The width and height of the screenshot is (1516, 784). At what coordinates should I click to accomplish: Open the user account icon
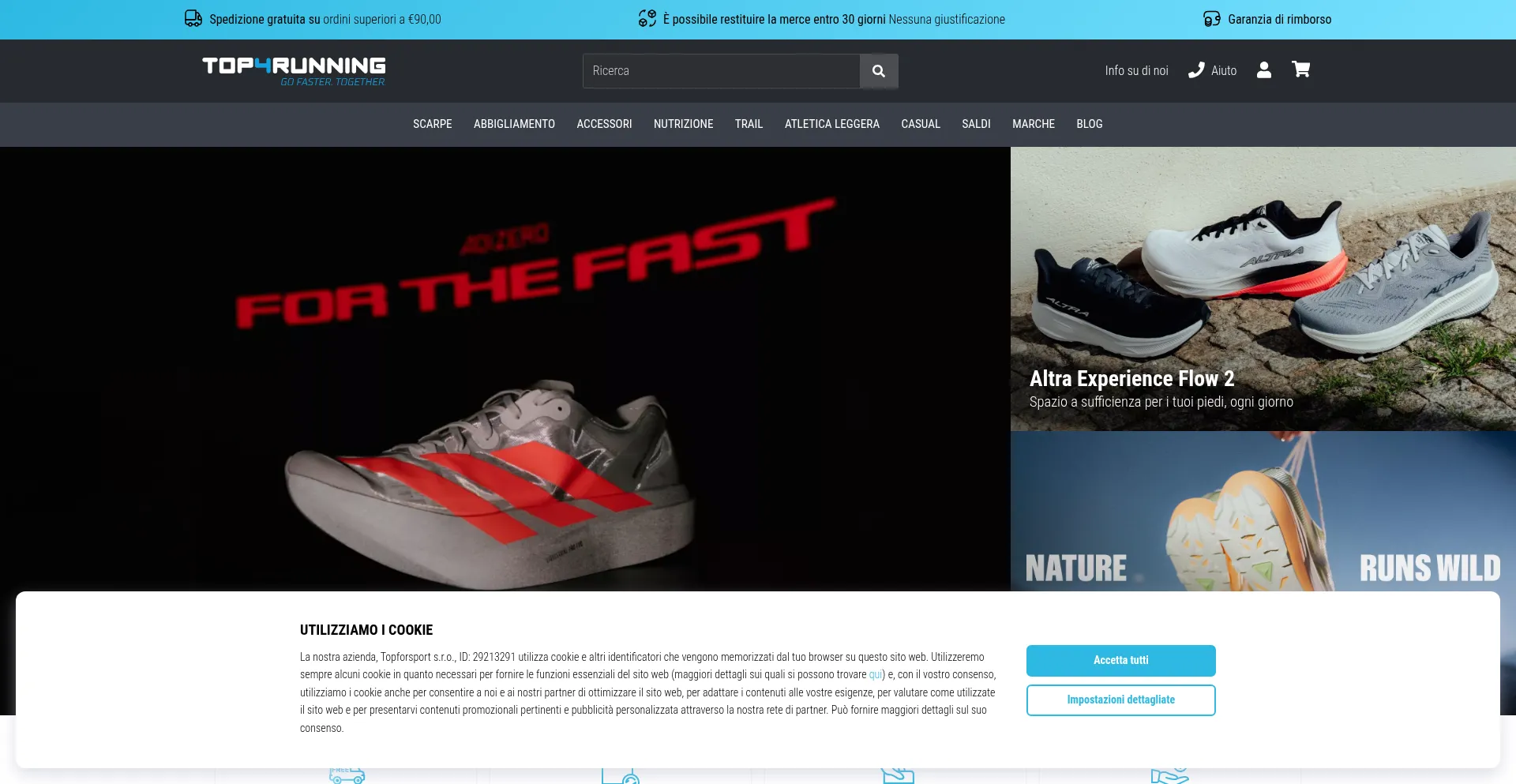point(1263,70)
